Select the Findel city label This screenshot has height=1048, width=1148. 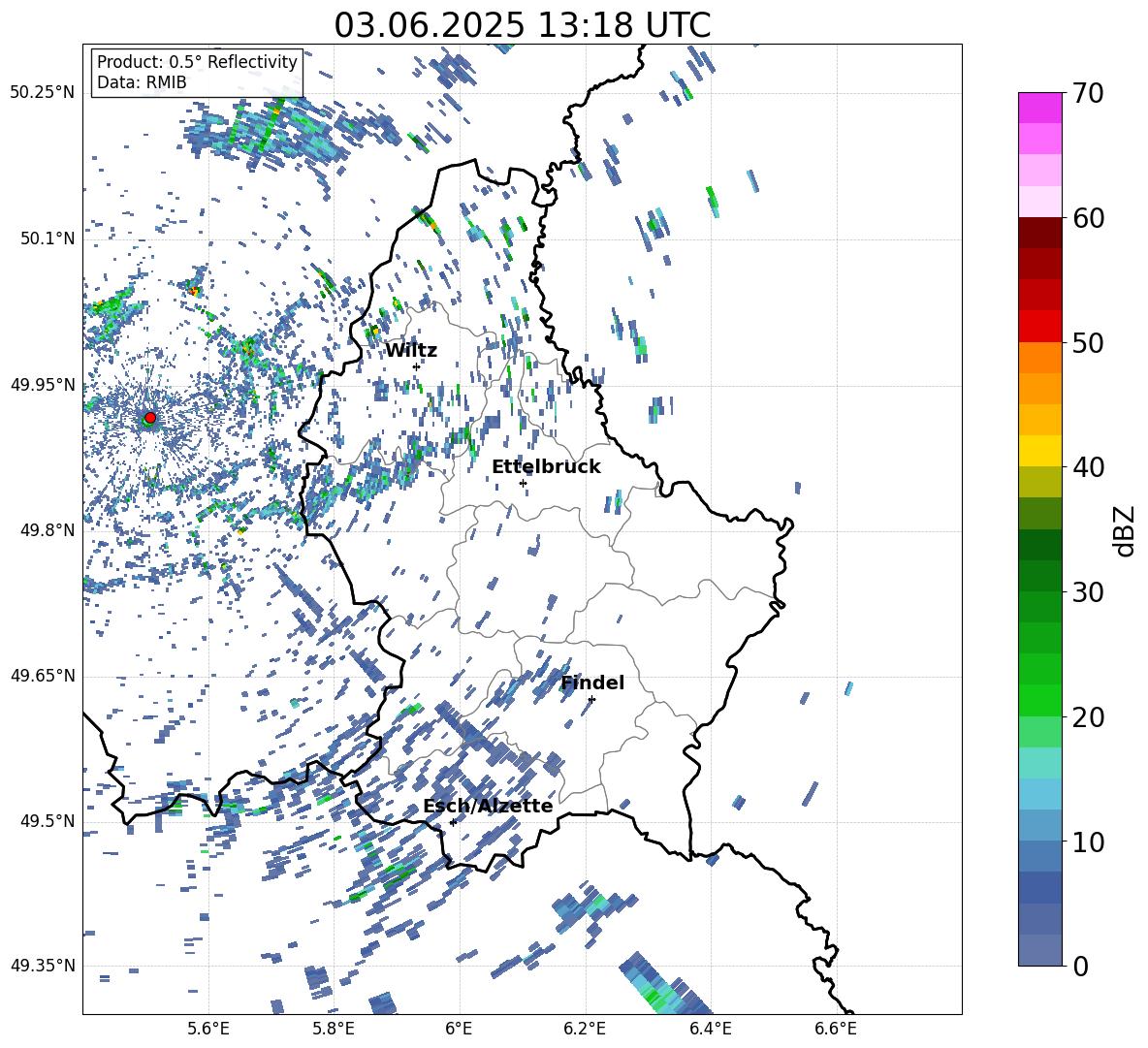tap(592, 683)
